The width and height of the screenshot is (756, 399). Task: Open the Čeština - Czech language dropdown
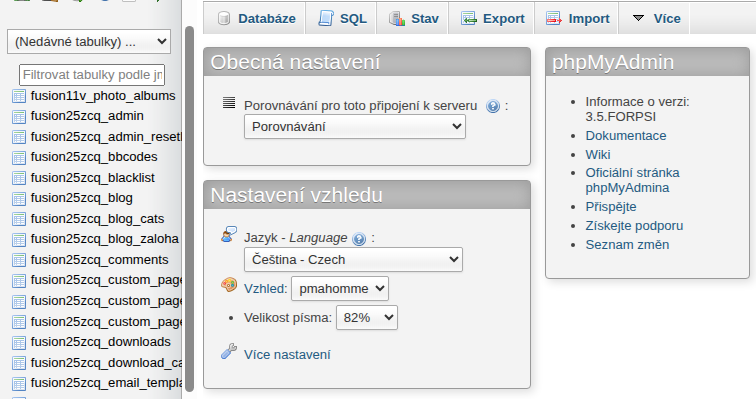click(x=353, y=260)
